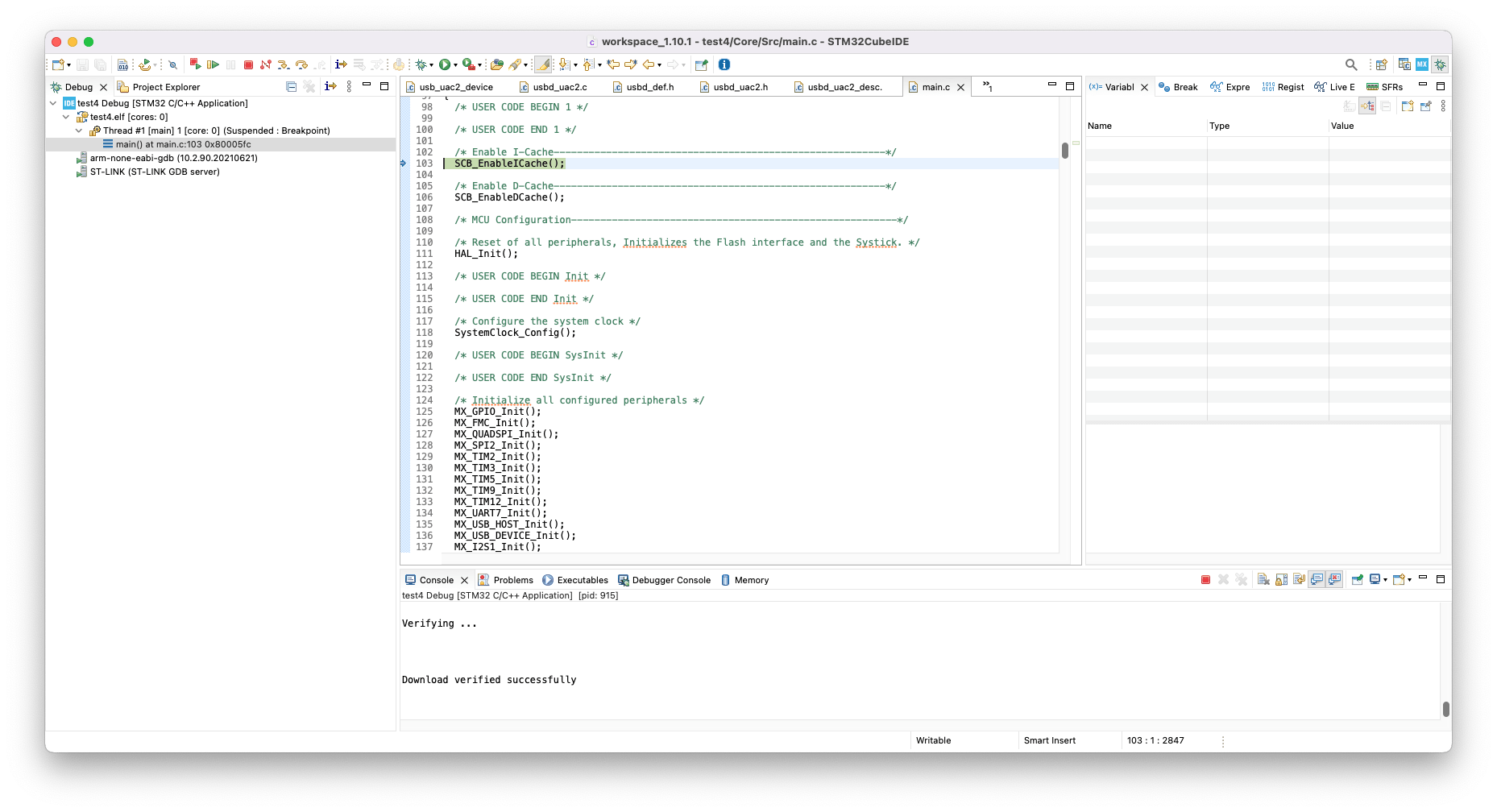1497x812 pixels.
Task: Open the Executables tab
Action: pyautogui.click(x=575, y=580)
